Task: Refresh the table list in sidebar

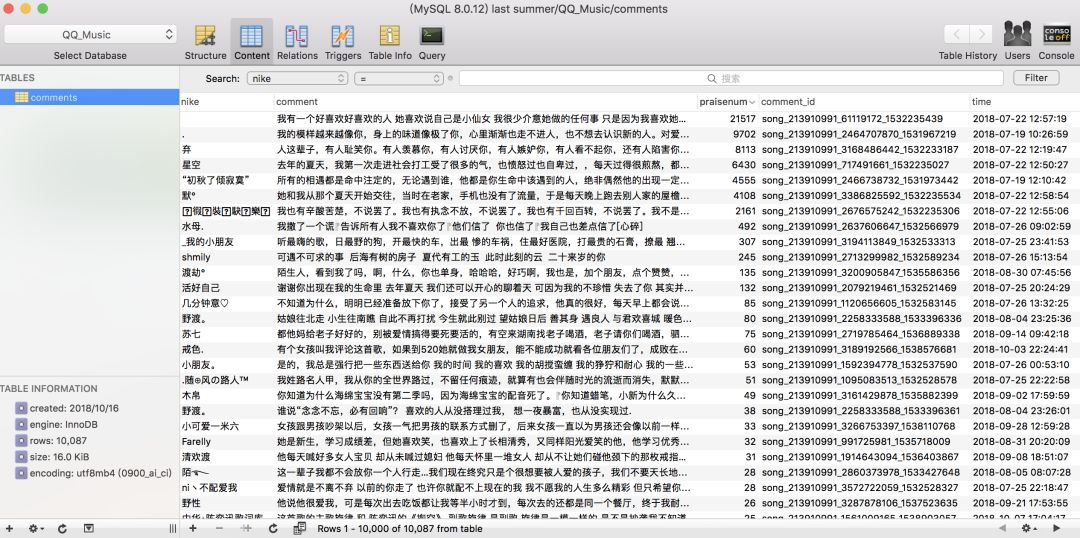Action: 62,528
